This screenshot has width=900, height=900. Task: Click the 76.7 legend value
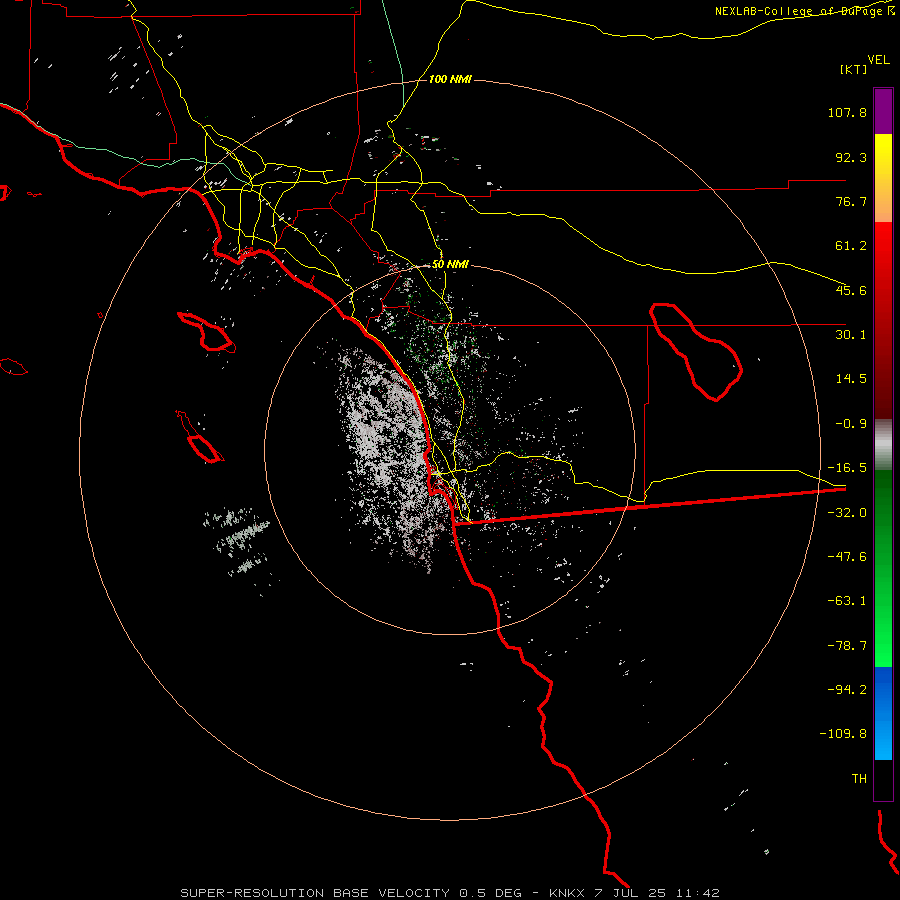(851, 201)
